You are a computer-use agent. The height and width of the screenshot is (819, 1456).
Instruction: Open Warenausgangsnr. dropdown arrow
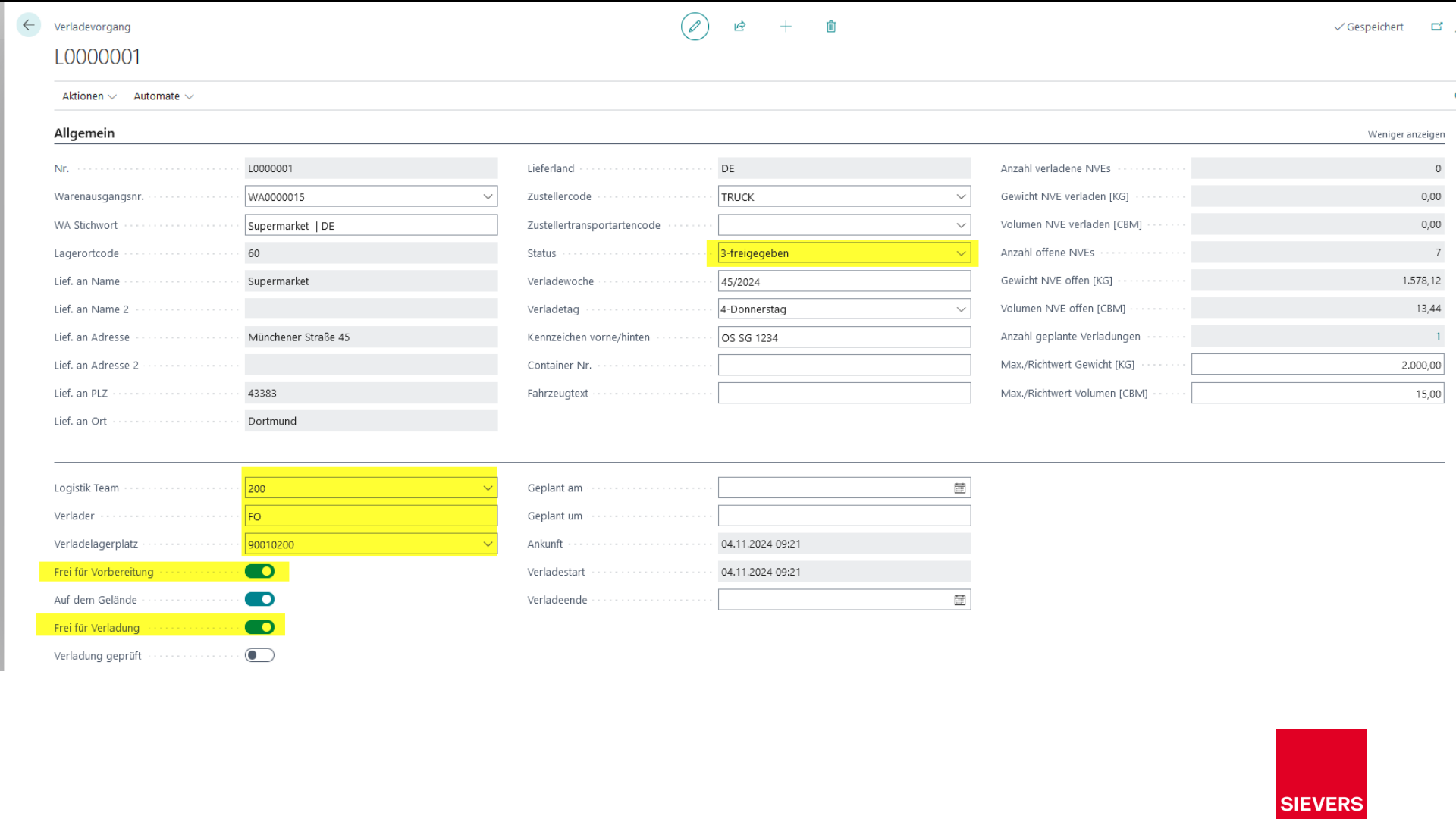pos(488,196)
